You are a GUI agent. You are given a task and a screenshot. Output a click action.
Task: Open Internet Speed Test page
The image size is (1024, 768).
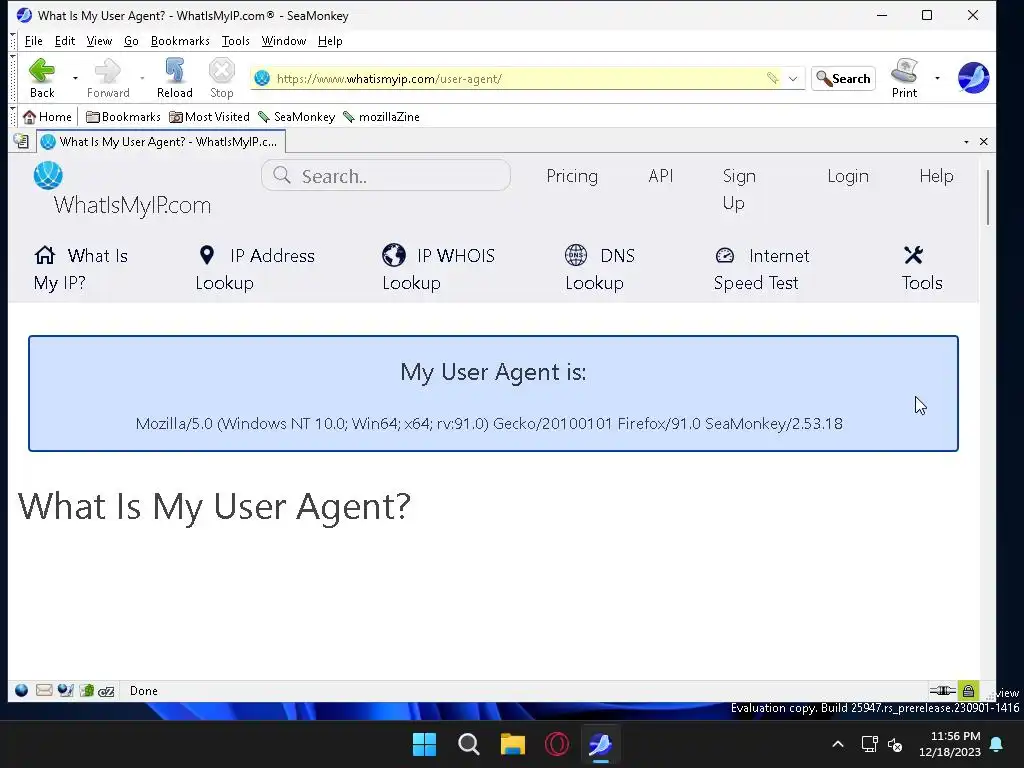pos(761,269)
